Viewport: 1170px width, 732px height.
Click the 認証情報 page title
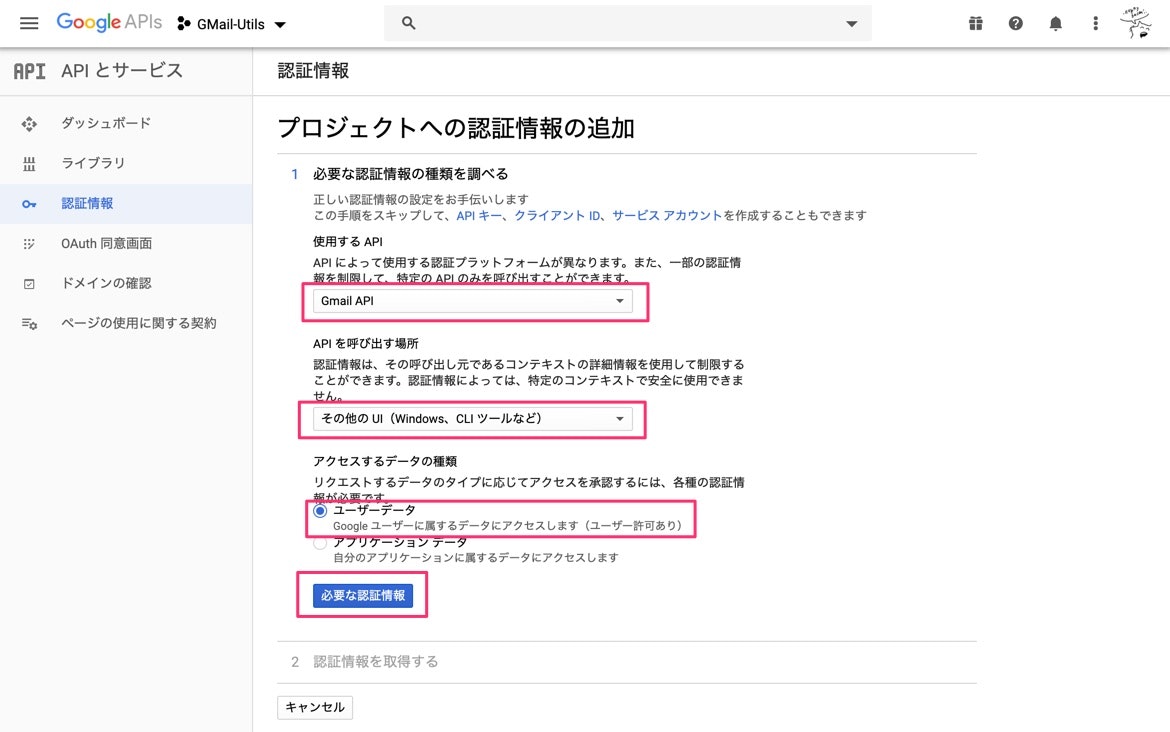pos(313,71)
